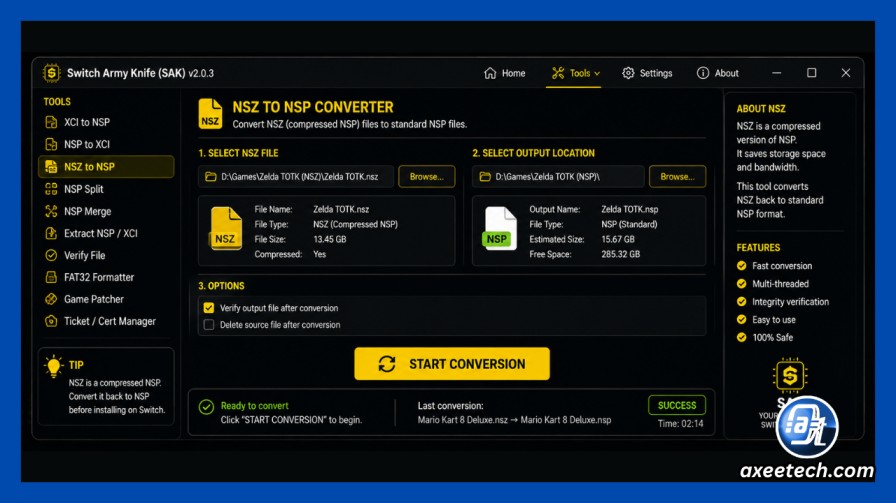Click Output Name value Zelda TOTK.nsp
Image resolution: width=896 pixels, height=503 pixels.
(x=630, y=209)
